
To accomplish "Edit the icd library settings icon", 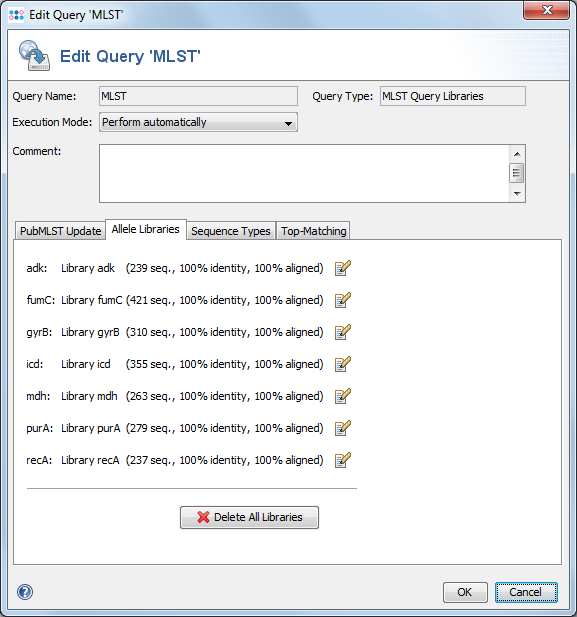I will tap(342, 364).
